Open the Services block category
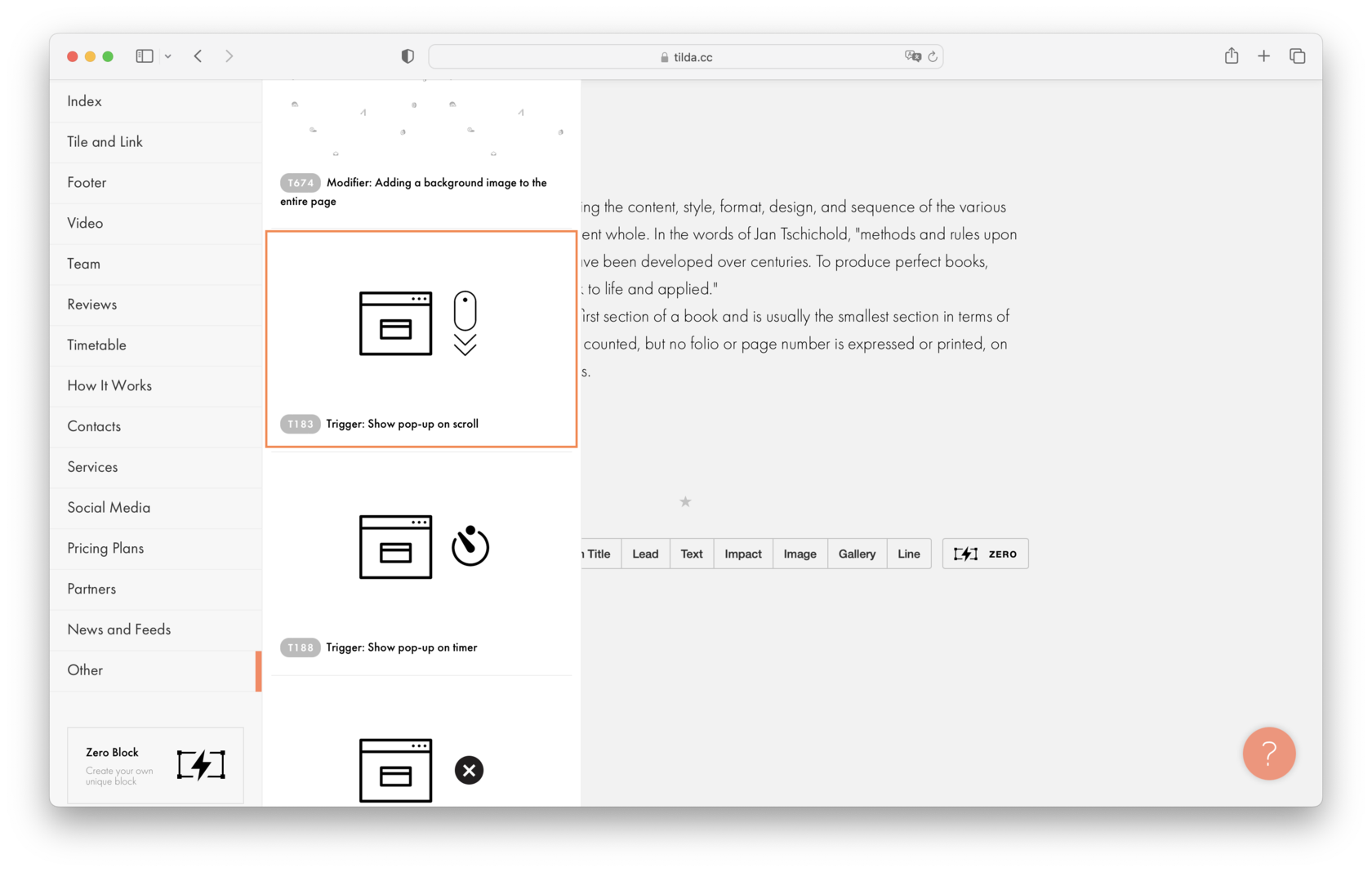This screenshot has width=1372, height=872. pyautogui.click(x=156, y=467)
